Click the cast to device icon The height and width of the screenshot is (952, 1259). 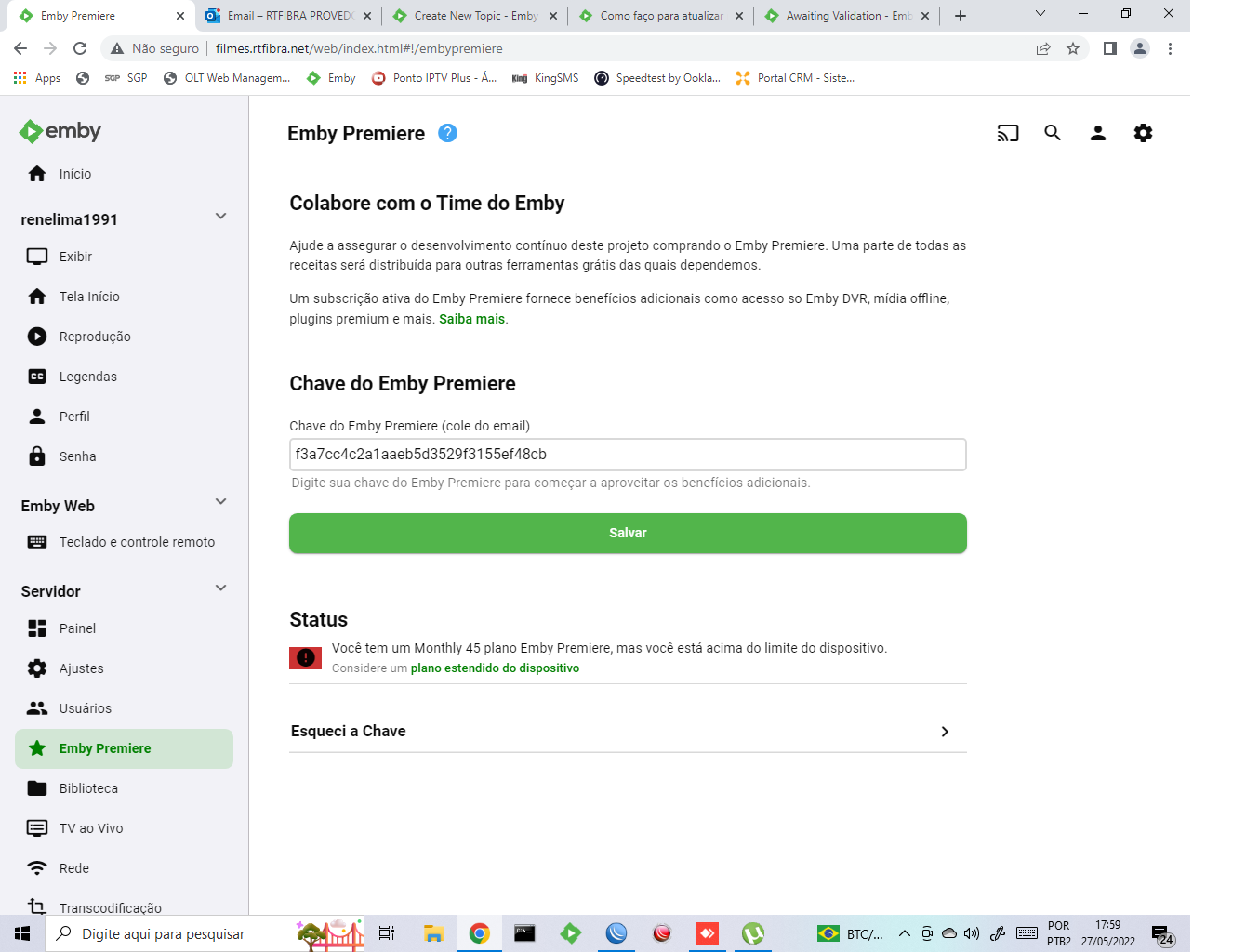(x=1008, y=133)
